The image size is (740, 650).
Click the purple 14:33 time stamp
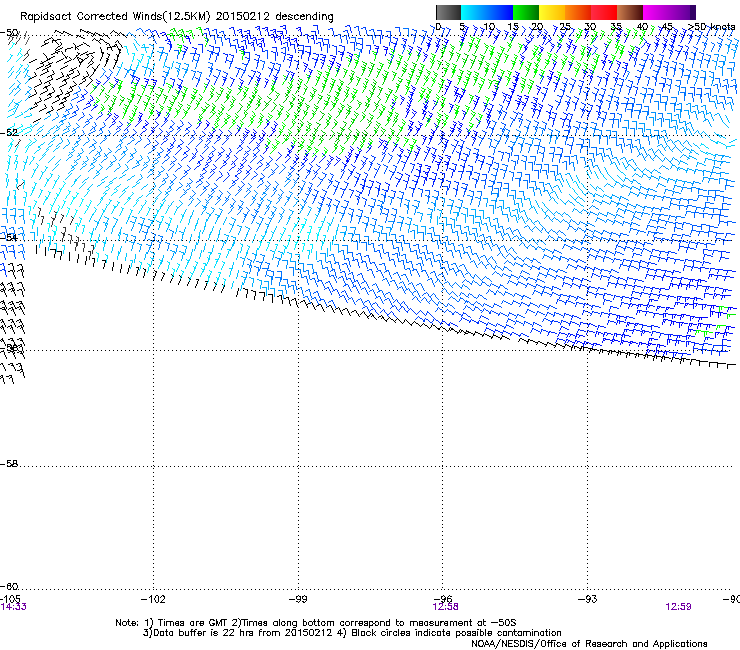[x=14, y=607]
